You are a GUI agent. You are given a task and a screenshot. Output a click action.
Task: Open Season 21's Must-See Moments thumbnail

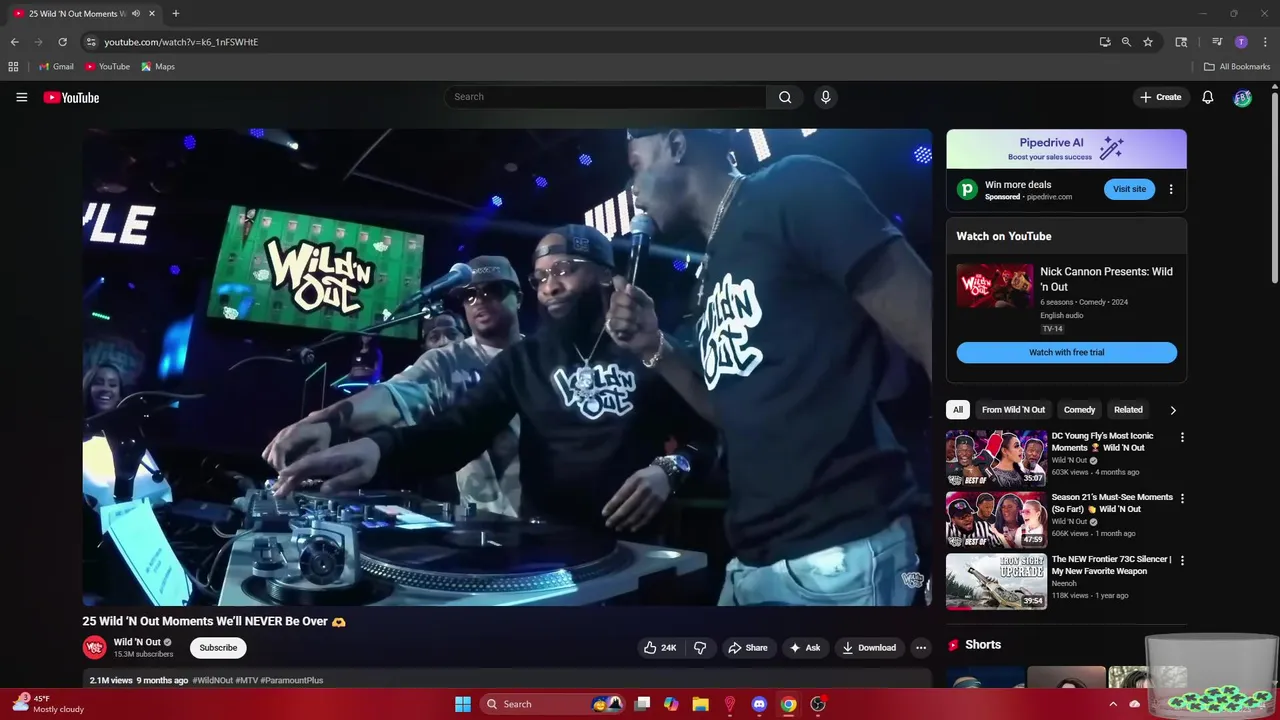coord(996,519)
